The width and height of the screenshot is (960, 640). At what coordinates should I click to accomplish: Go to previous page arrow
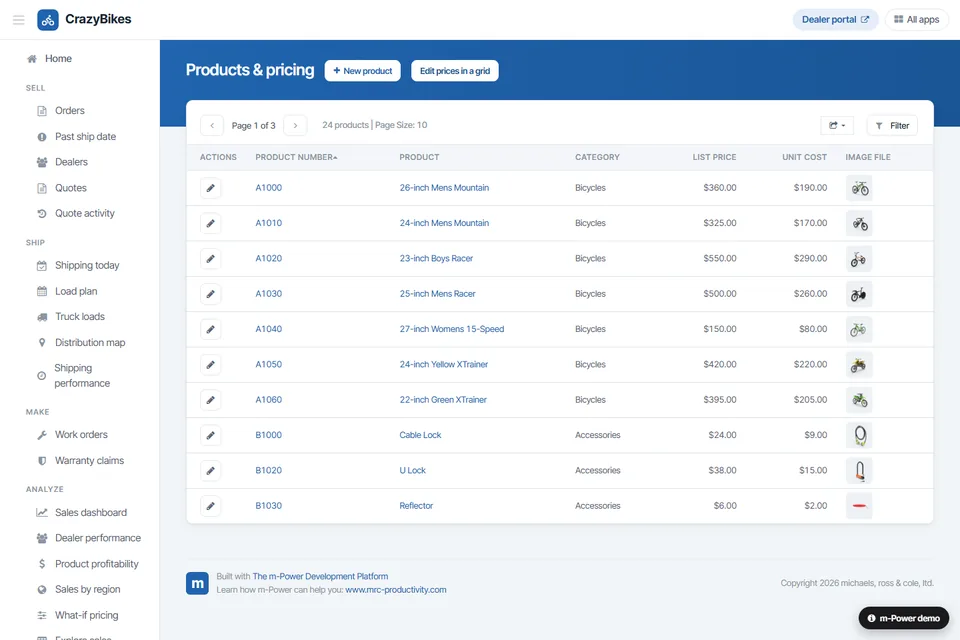(x=212, y=126)
